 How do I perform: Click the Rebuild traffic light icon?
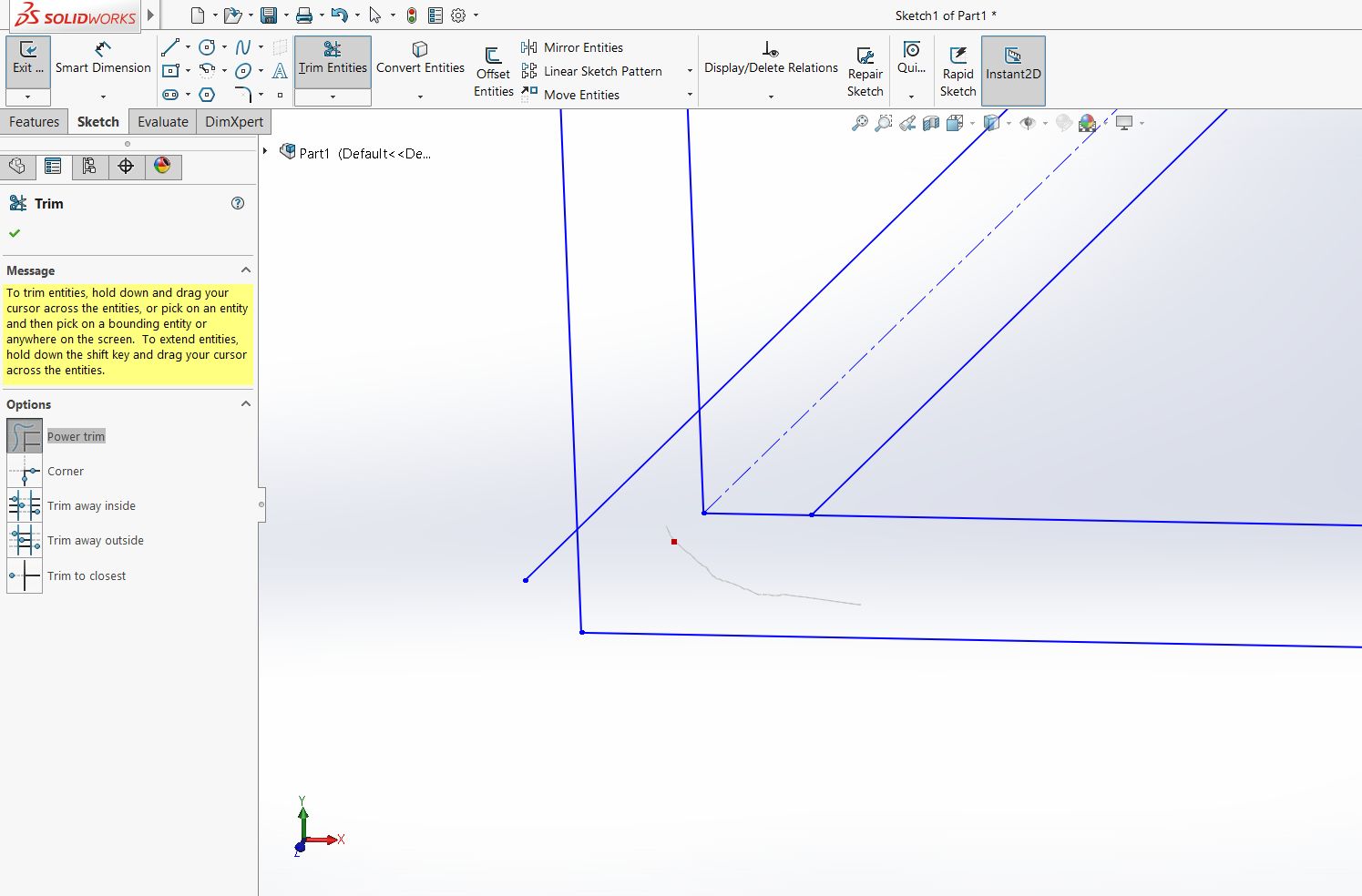pos(412,15)
